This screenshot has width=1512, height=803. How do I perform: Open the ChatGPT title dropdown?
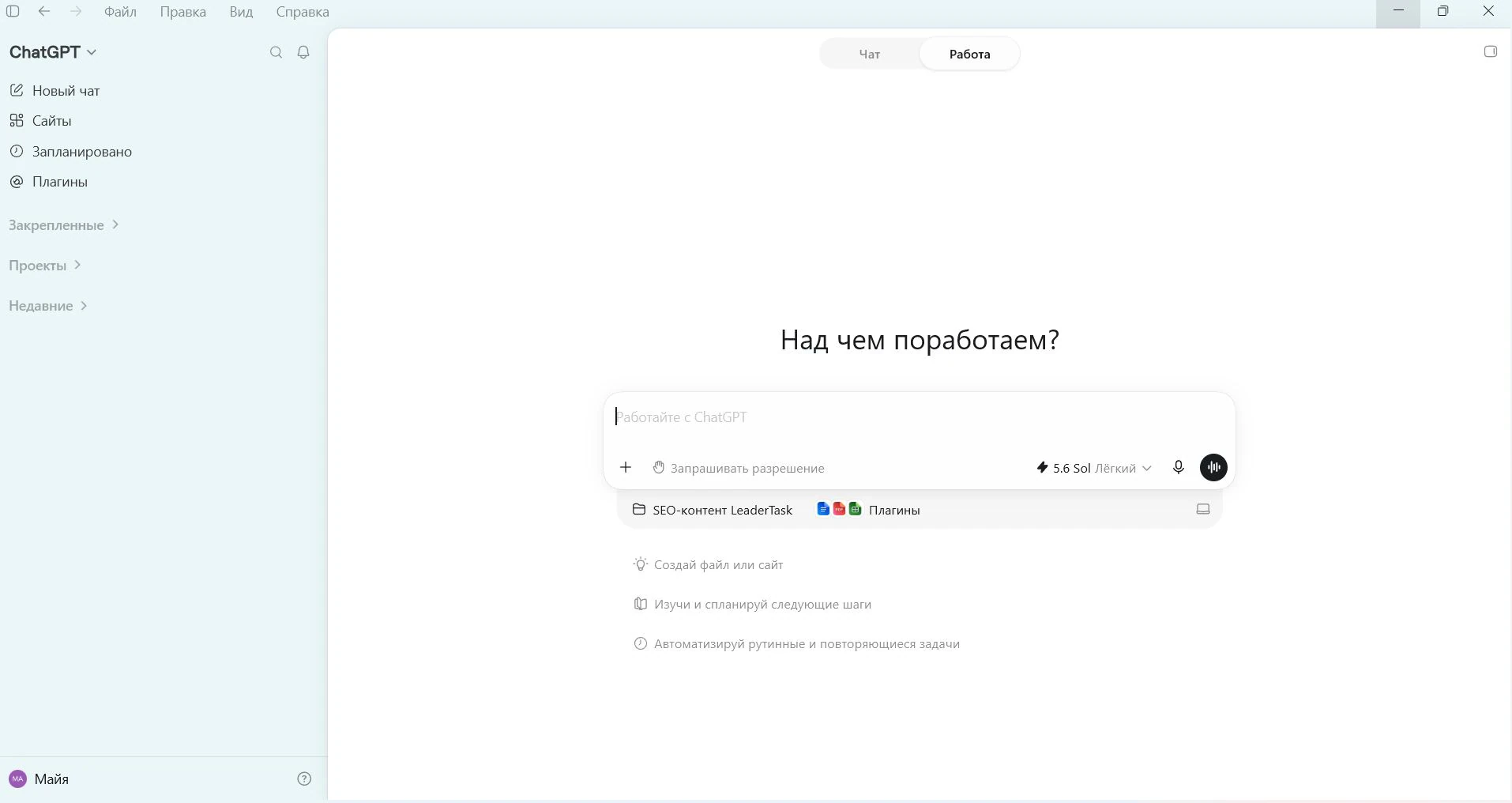pos(53,52)
